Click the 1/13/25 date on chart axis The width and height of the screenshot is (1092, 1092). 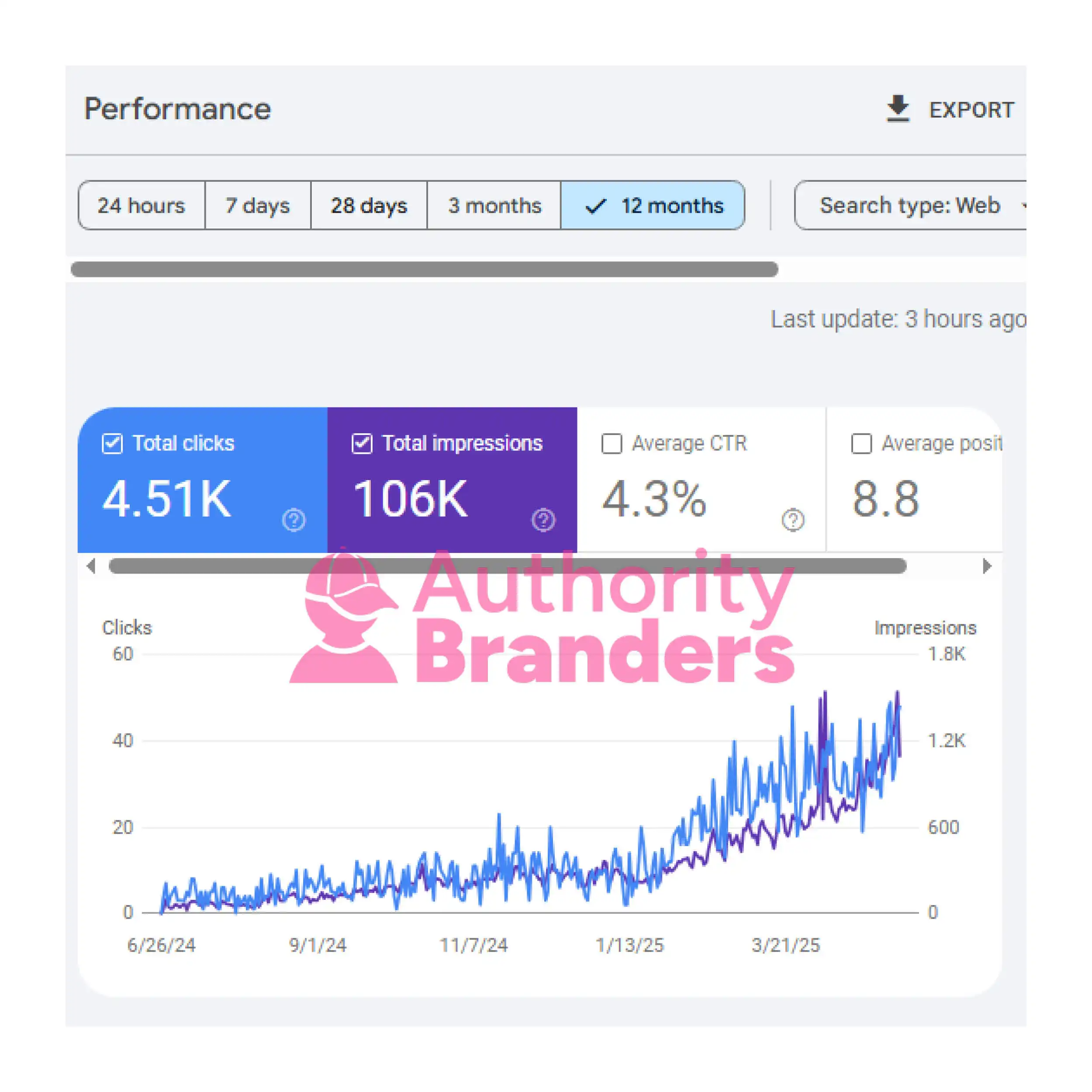[630, 945]
